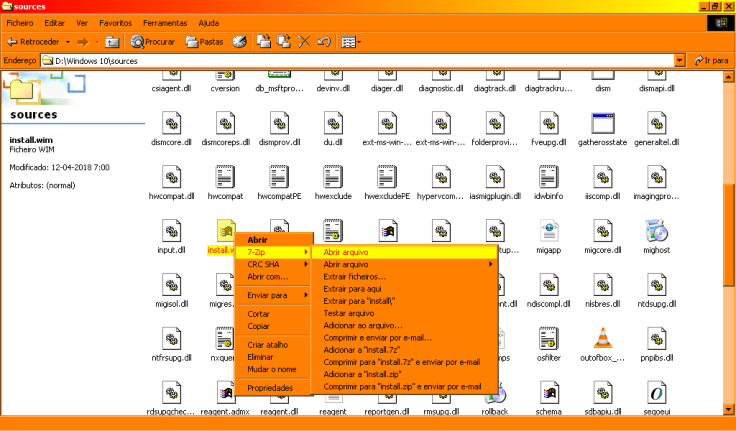
Task: Select the gatherosstate application icon
Action: point(602,125)
